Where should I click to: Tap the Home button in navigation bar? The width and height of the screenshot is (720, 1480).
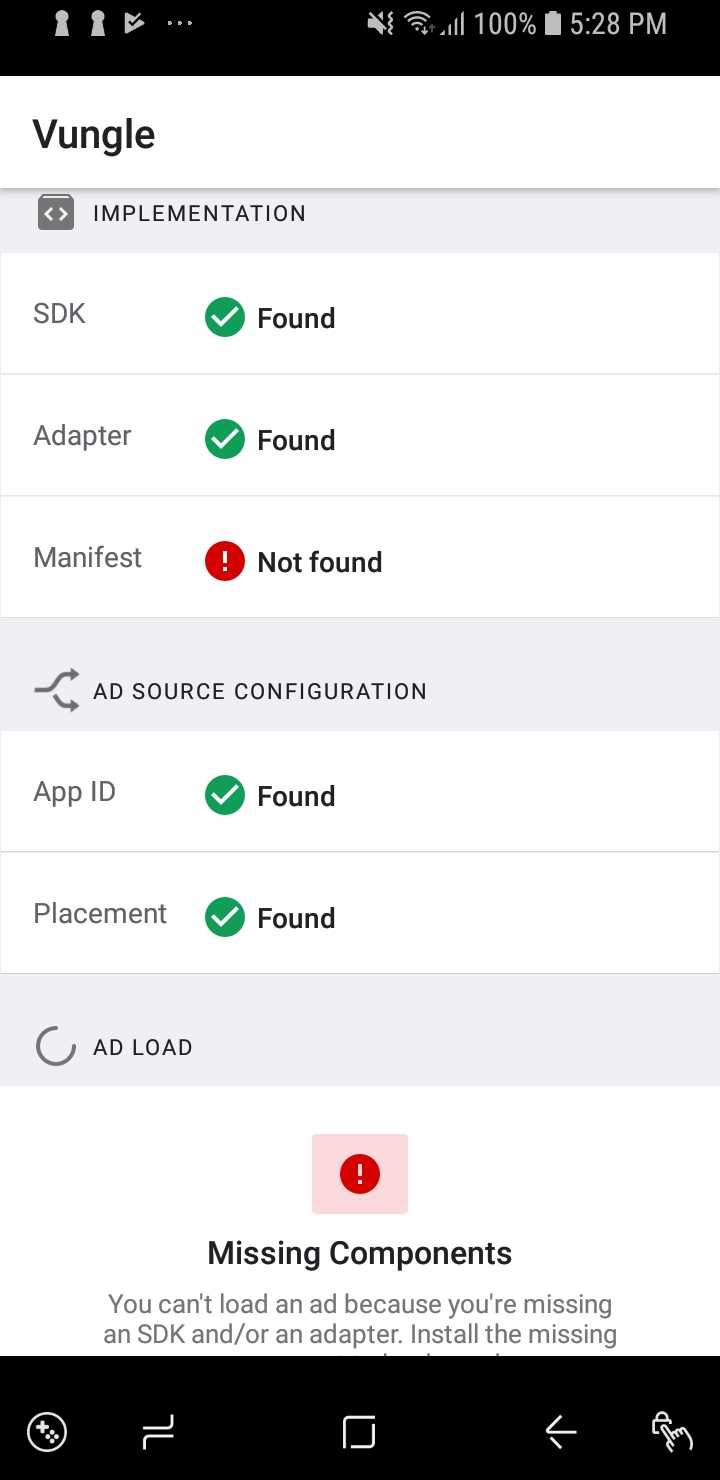pyautogui.click(x=358, y=1431)
